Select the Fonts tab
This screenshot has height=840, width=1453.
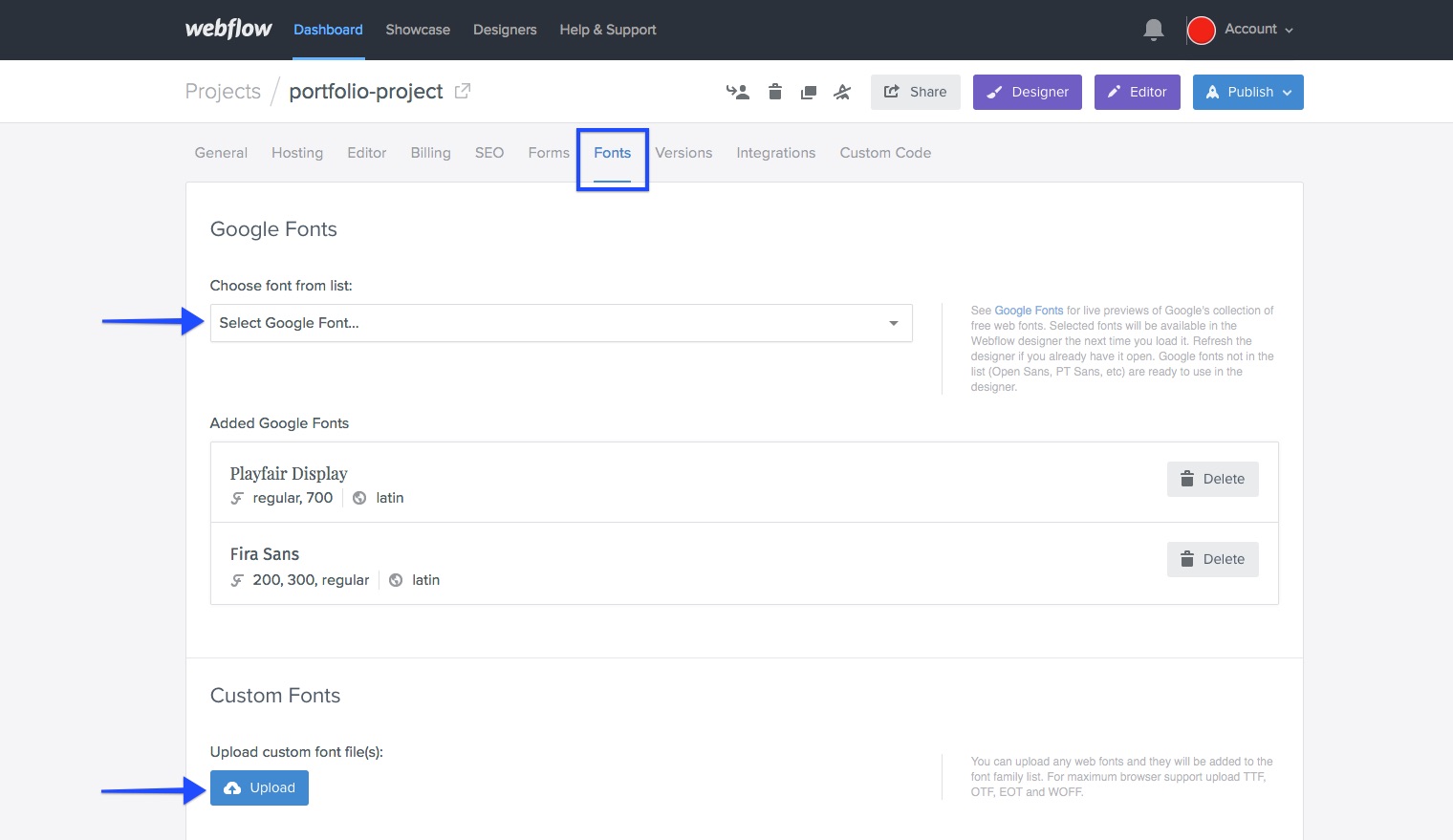613,153
